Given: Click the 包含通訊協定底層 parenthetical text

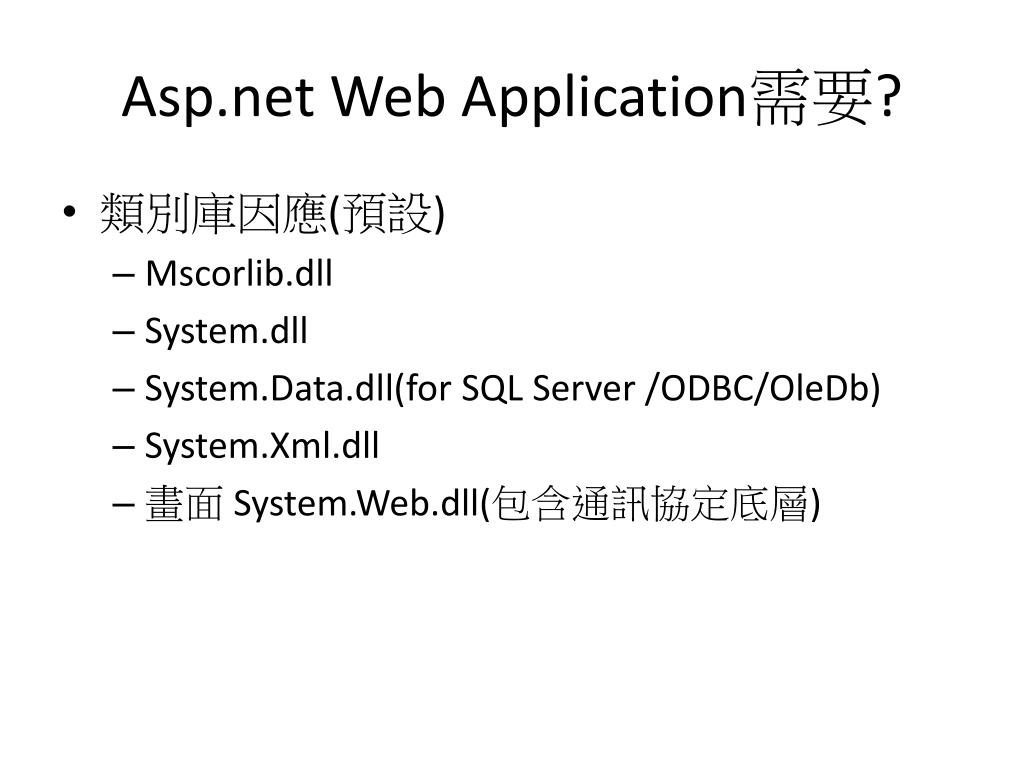Looking at the screenshot, I should 656,504.
